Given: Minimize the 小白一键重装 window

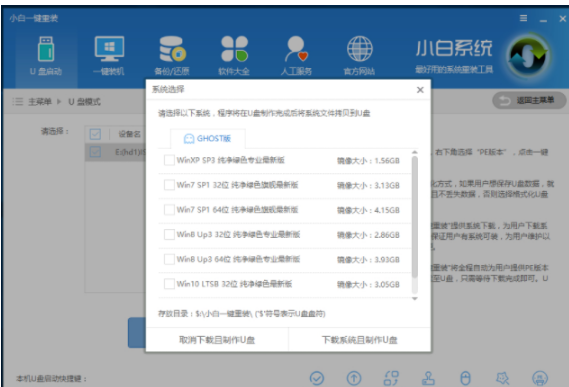Looking at the screenshot, I should pos(543,19).
